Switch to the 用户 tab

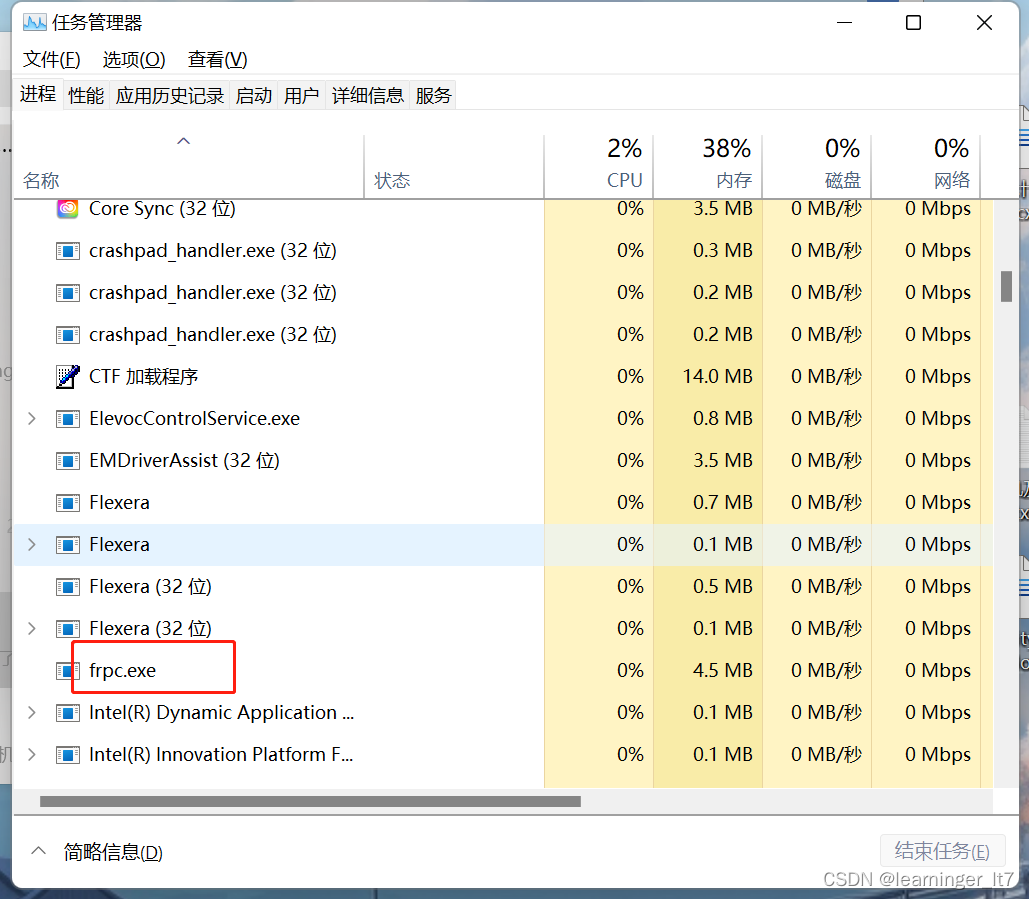tap(302, 96)
